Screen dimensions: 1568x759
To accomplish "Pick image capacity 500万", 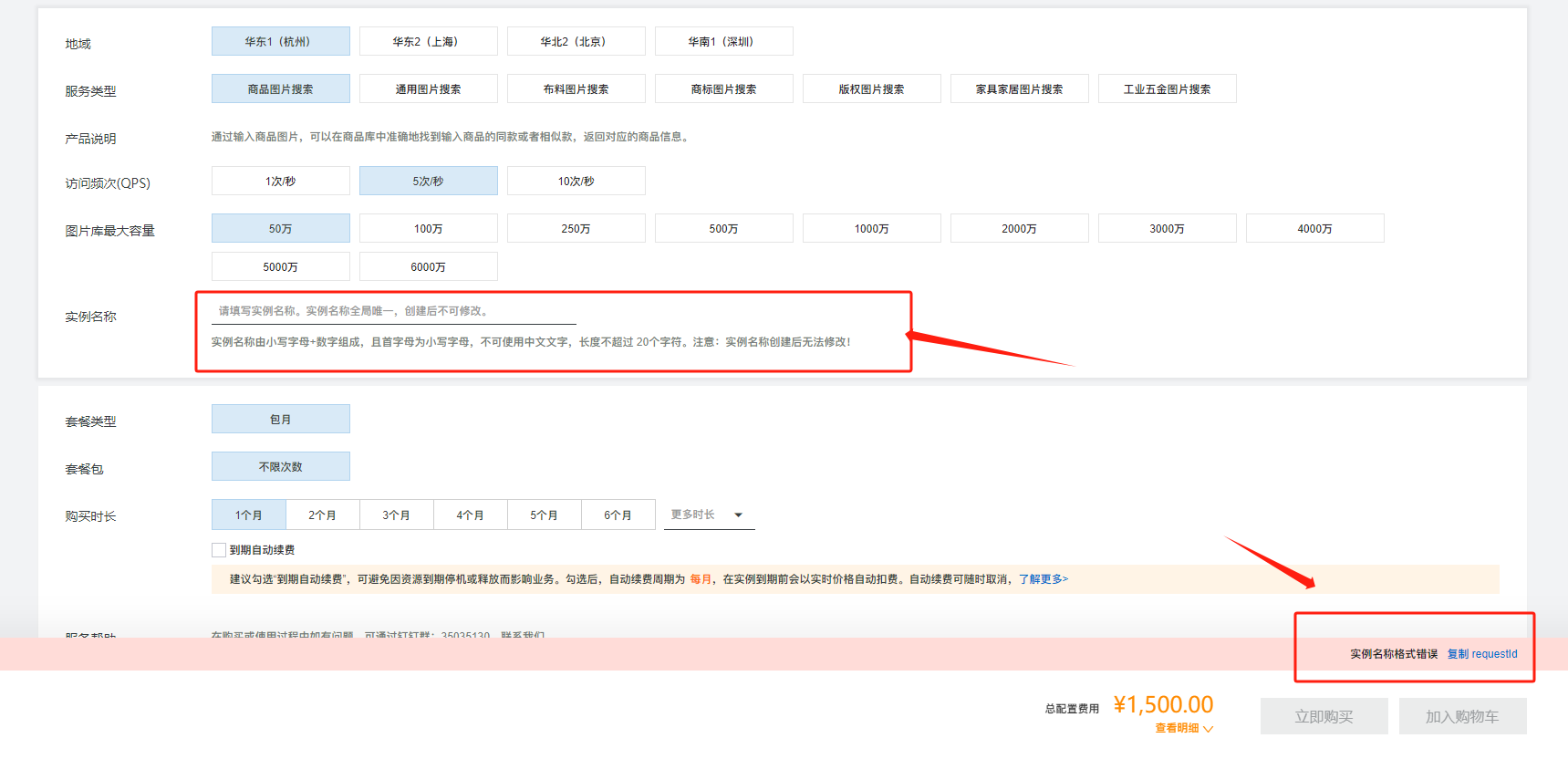I will [x=724, y=228].
